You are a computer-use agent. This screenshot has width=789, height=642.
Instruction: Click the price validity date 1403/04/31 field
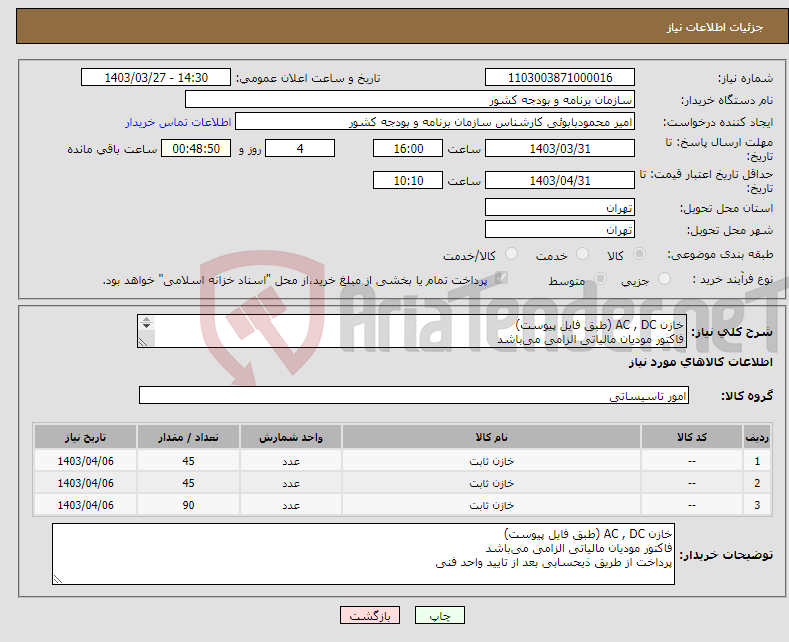click(560, 180)
